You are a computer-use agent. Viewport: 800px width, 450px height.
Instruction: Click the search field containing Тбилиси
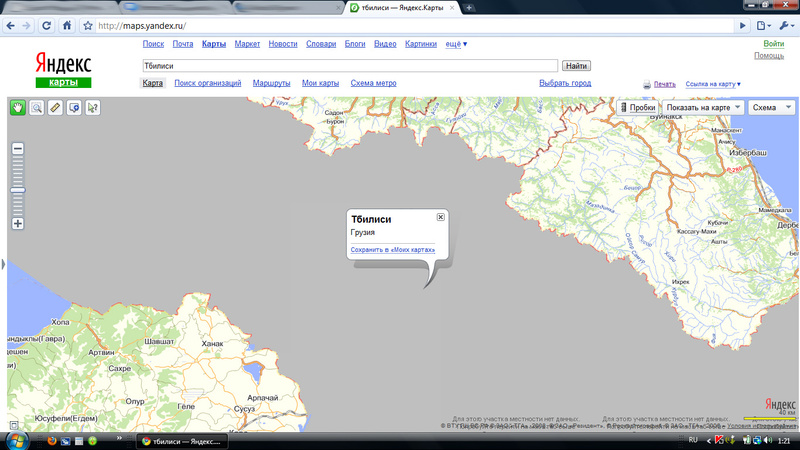(x=350, y=65)
